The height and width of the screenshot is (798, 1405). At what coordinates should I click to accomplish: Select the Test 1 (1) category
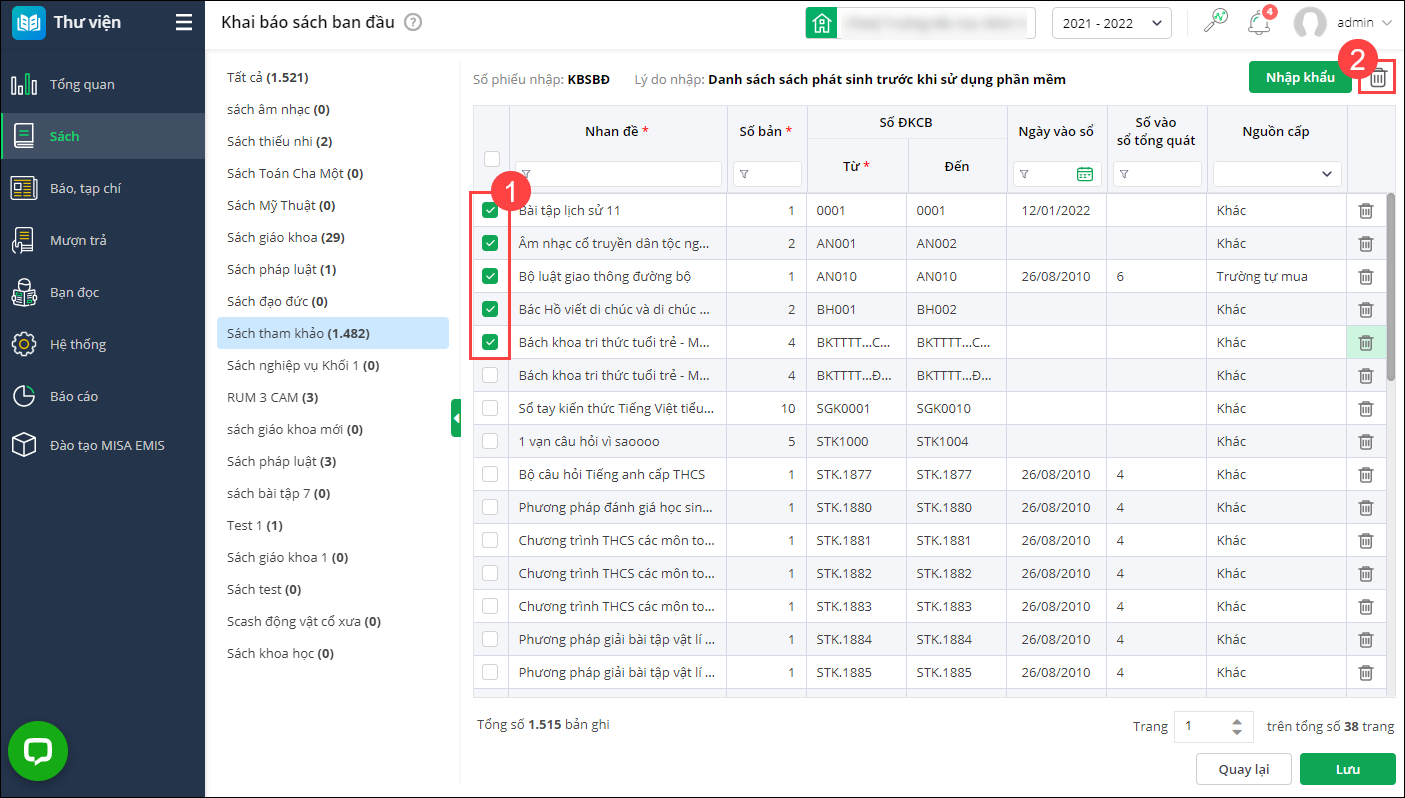[333, 525]
